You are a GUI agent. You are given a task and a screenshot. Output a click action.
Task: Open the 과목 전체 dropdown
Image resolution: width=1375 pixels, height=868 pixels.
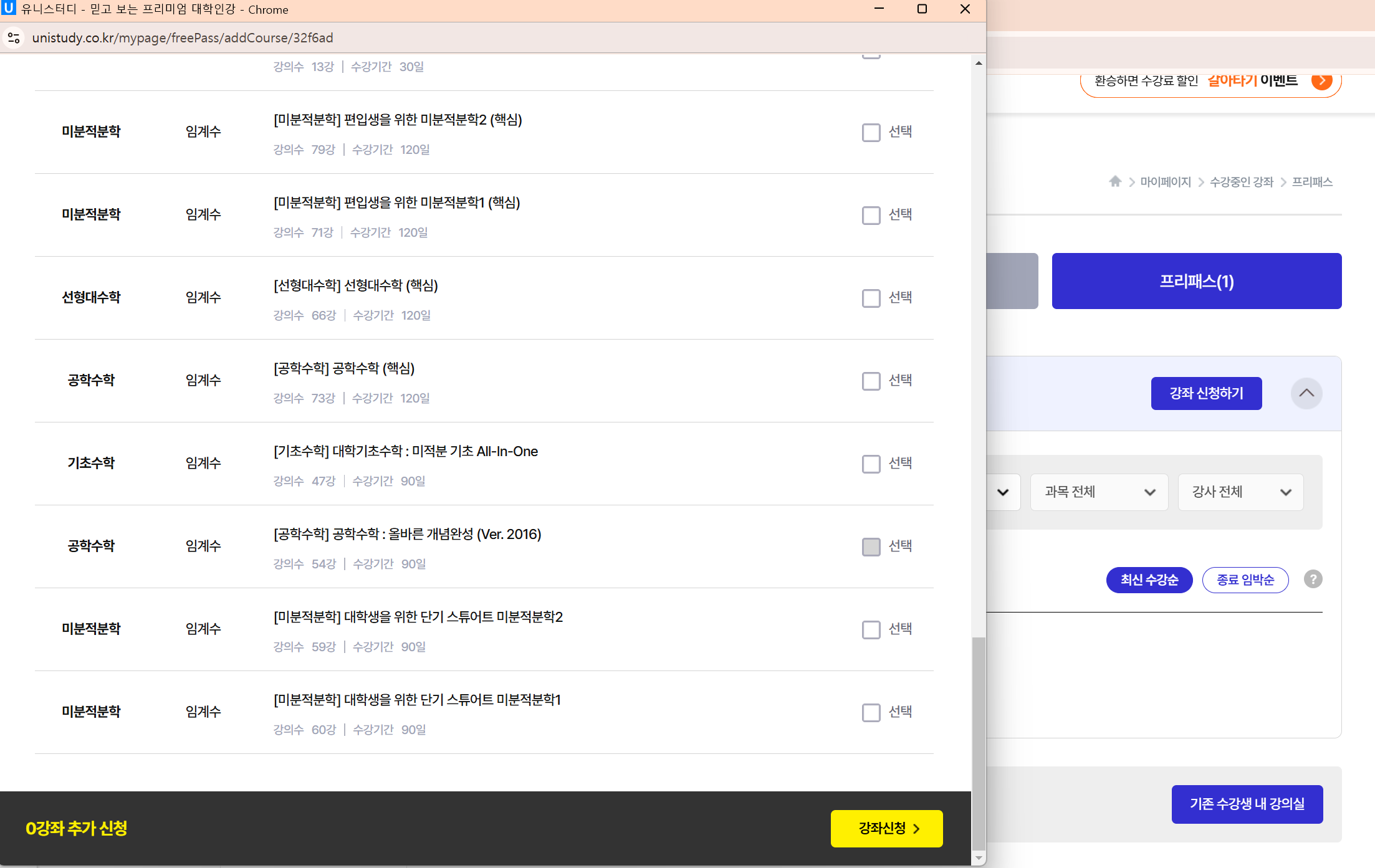(x=1099, y=492)
